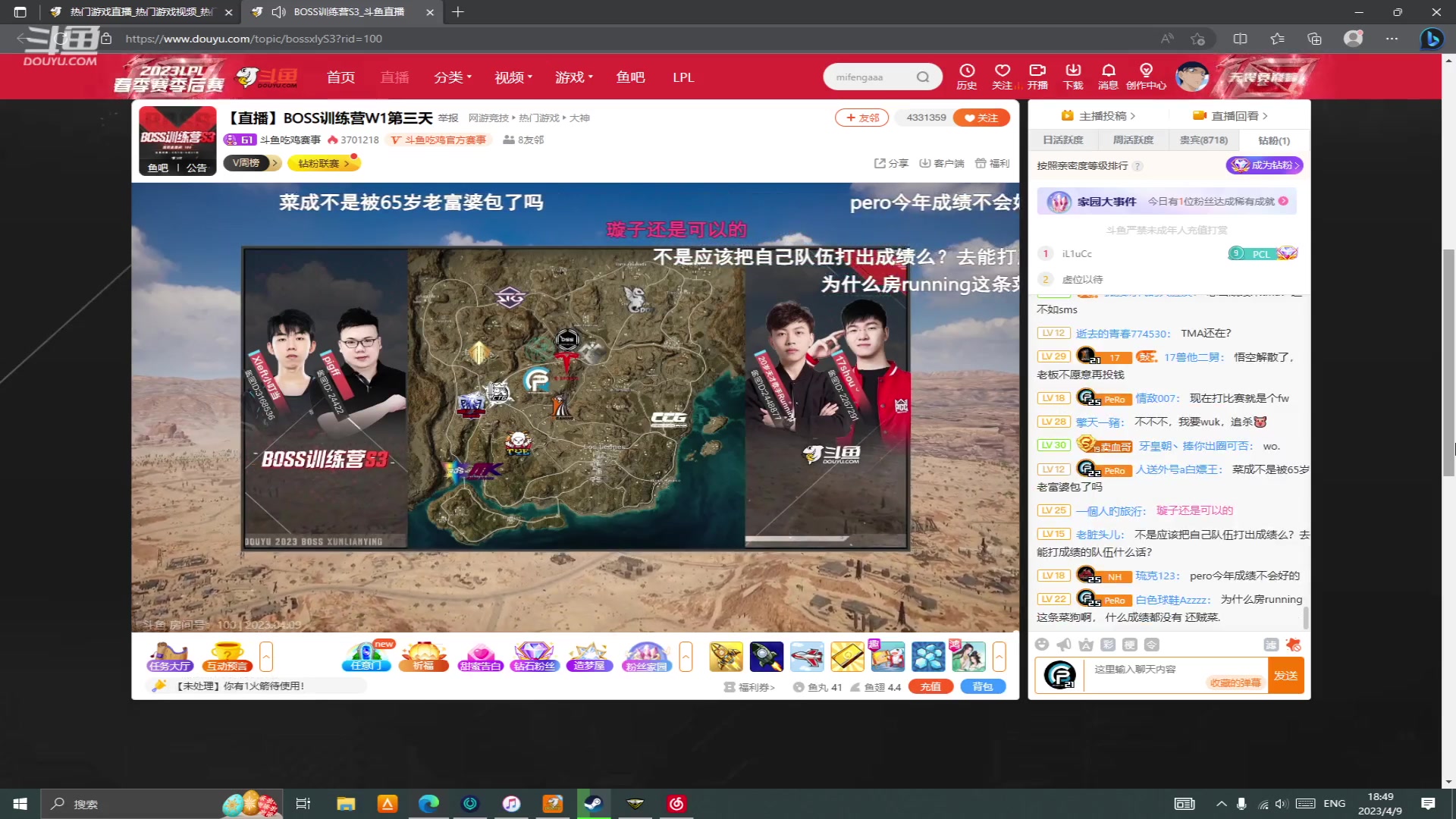Click the 彩 colored danmaku icon

coord(1108,645)
